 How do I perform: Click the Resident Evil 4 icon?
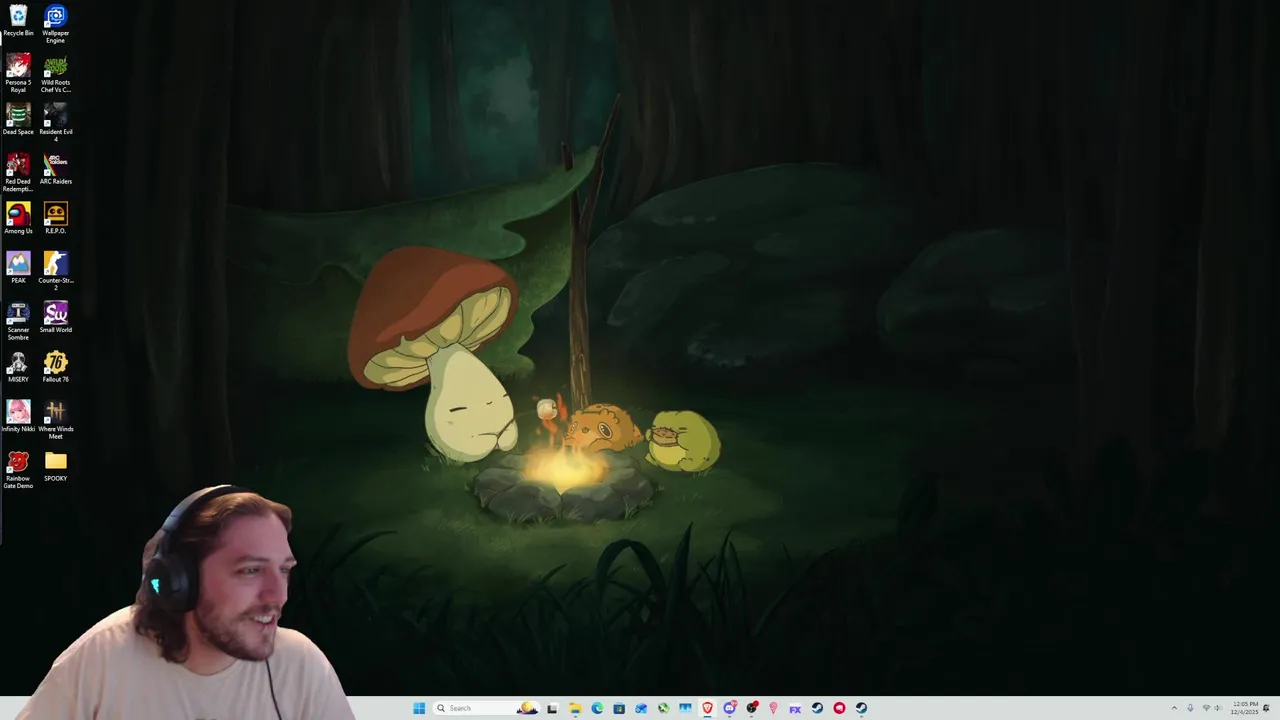tap(55, 122)
